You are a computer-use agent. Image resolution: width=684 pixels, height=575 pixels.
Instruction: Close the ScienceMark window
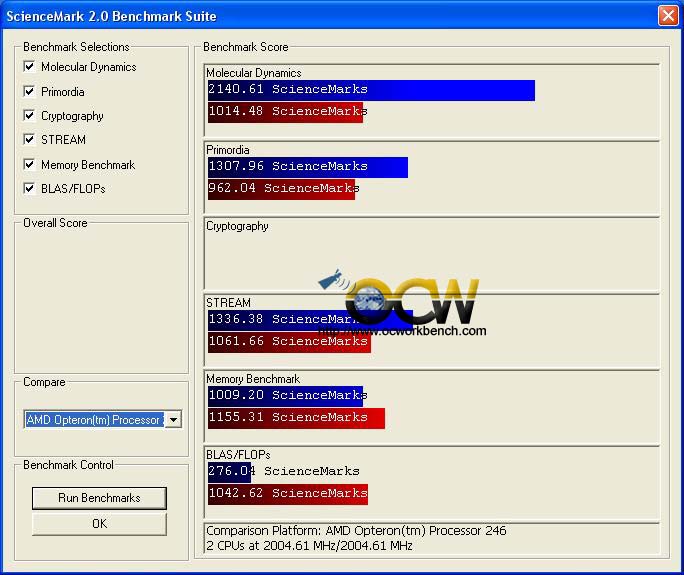point(668,16)
